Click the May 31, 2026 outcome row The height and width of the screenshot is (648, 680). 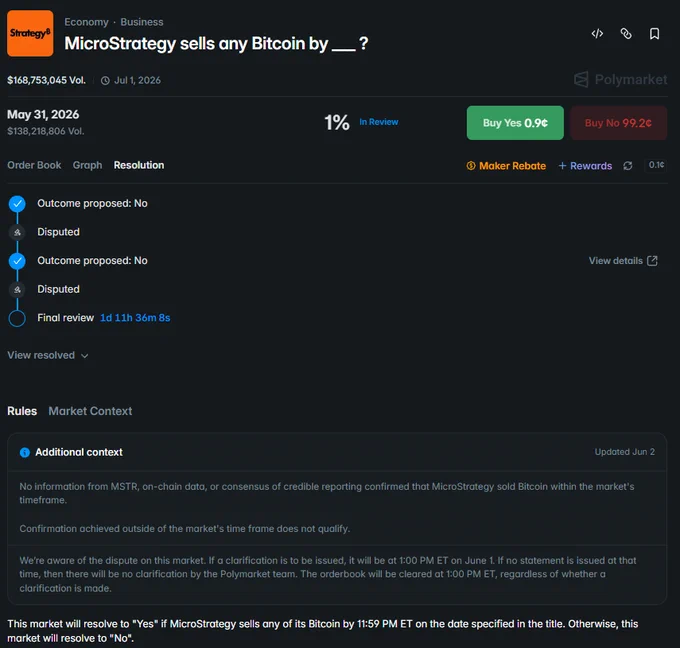(x=337, y=123)
